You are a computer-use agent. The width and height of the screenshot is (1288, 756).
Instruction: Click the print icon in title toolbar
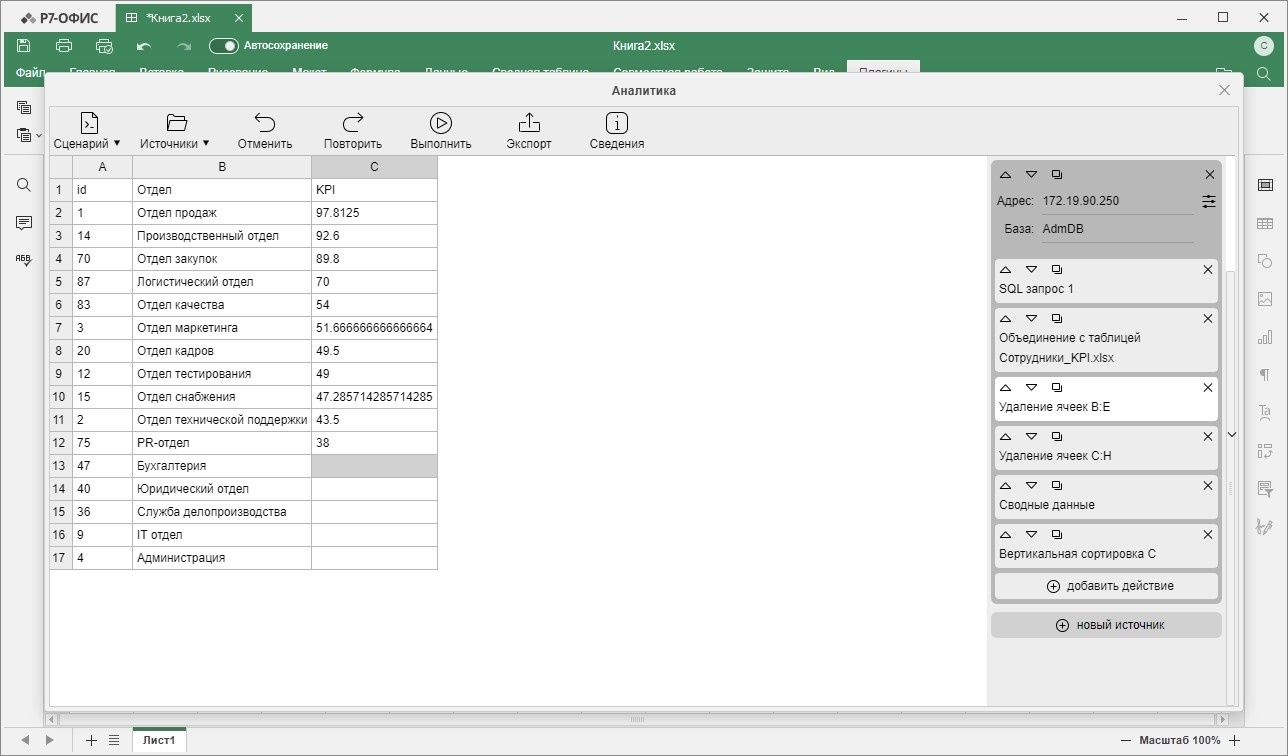pos(64,46)
